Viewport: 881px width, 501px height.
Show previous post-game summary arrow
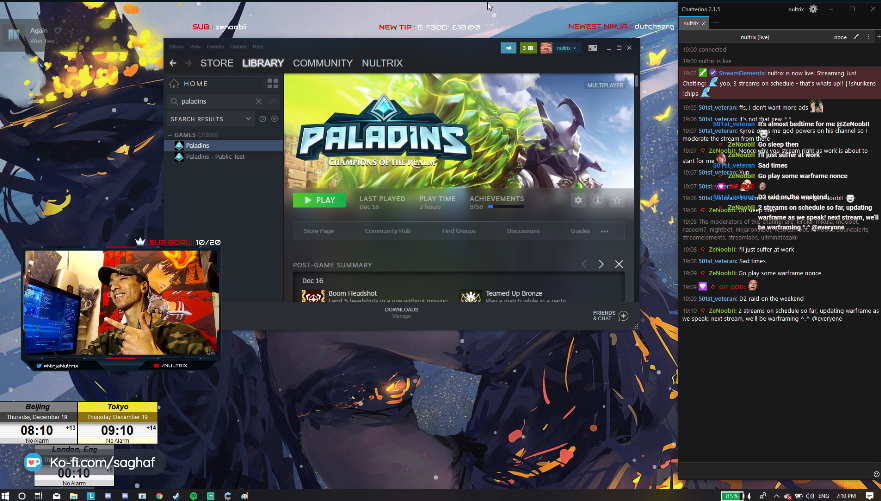[x=584, y=264]
